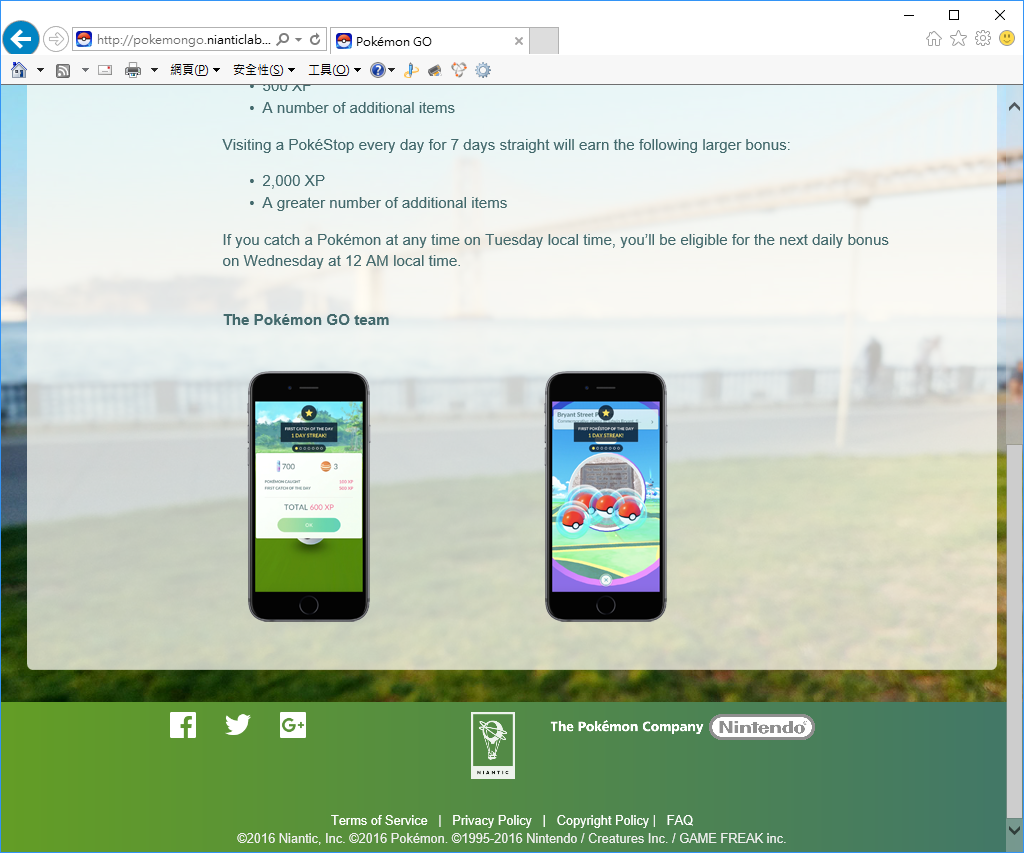Image resolution: width=1024 pixels, height=853 pixels.
Task: Click the smiley feedback icon
Action: click(1007, 39)
